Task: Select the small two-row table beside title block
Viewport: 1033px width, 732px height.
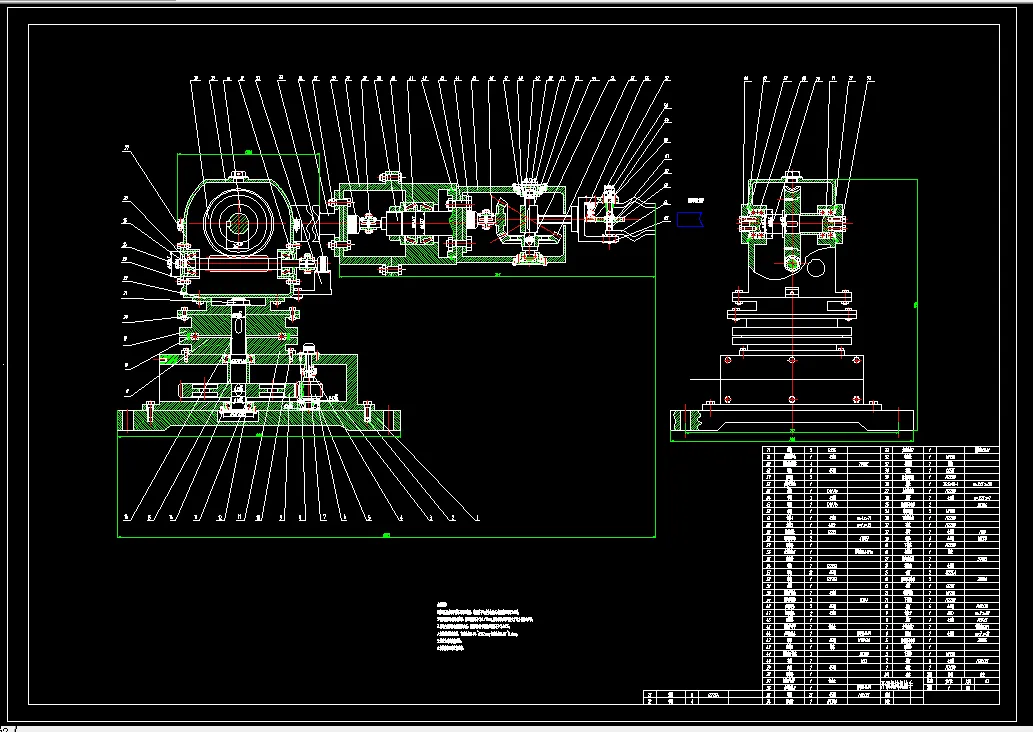Action: click(702, 697)
